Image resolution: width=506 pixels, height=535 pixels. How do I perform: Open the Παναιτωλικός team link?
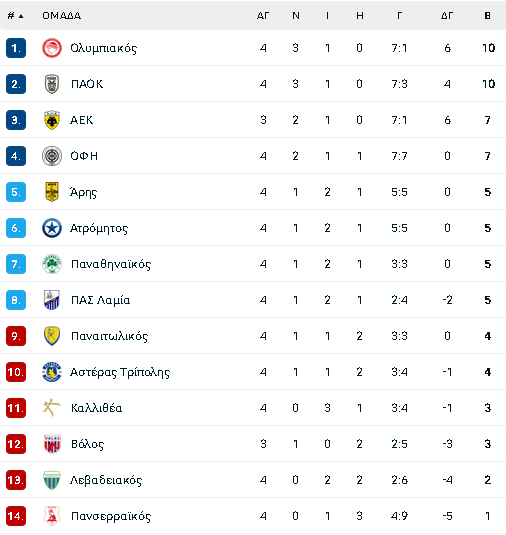110,336
